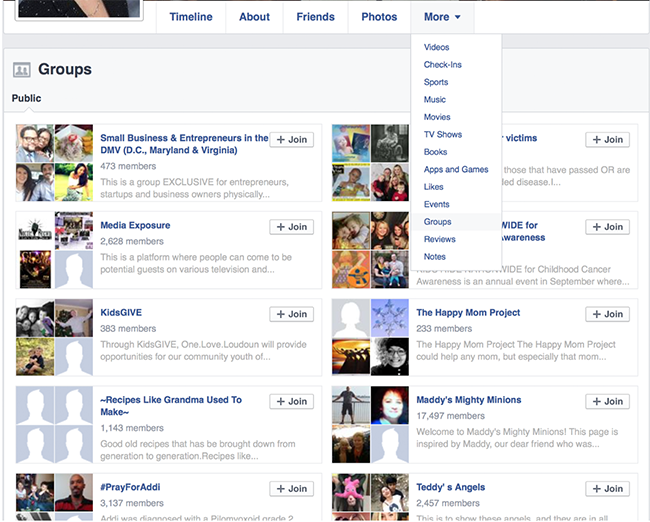Open ~Recipes Like Grandma Used To Make~ link
The width and height of the screenshot is (650, 522).
click(x=171, y=406)
